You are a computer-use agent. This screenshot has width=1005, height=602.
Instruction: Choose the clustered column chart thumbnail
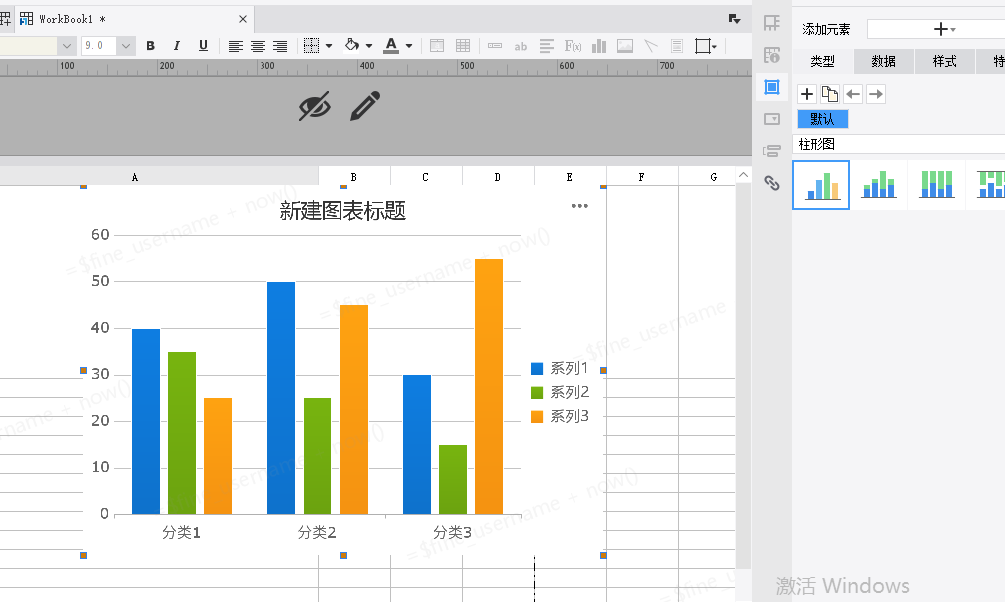[821, 185]
